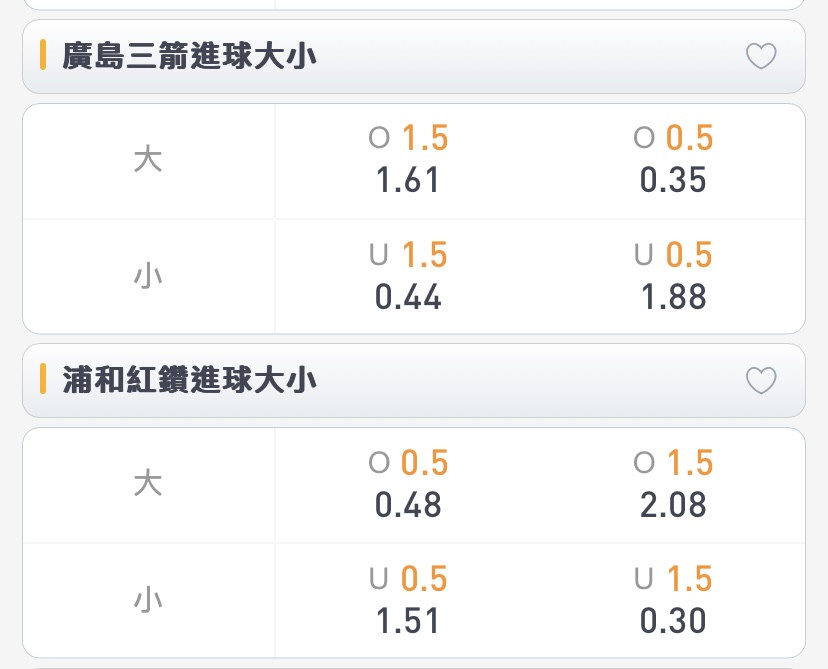This screenshot has height=669, width=828.
Task: Click the 大 row label under 廣島三箭
Action: (148, 159)
